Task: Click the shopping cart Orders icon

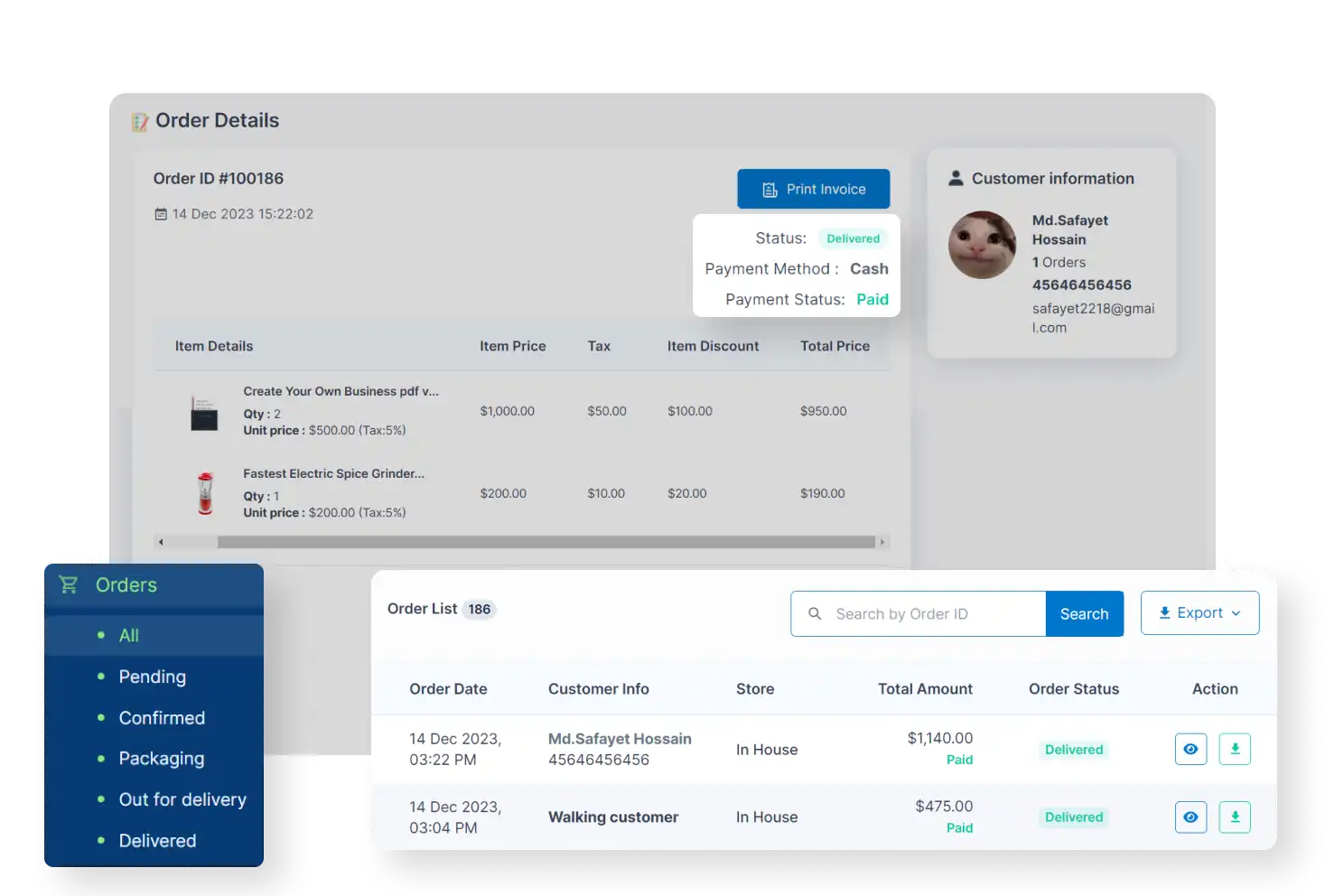Action: click(69, 584)
